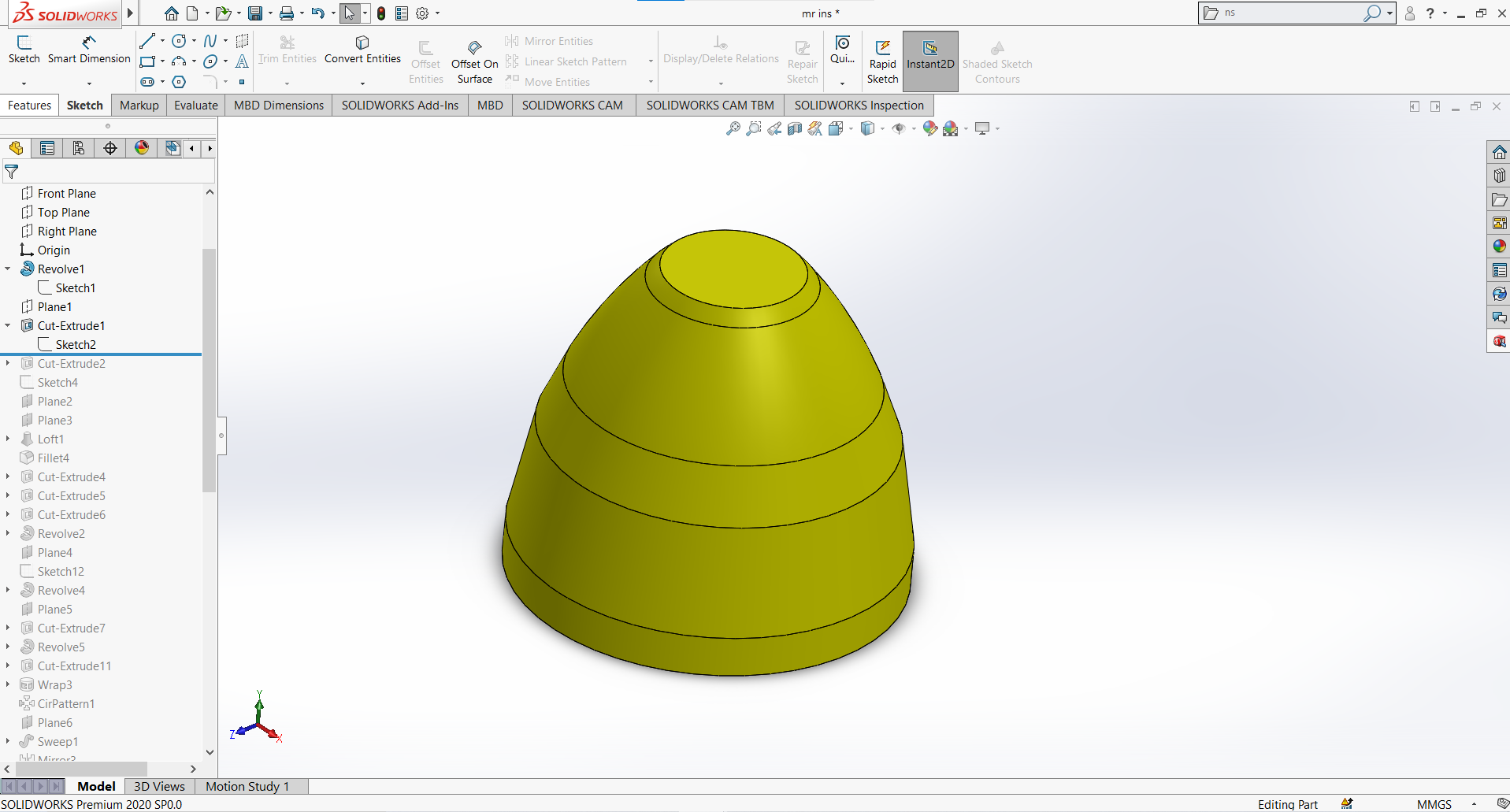
Task: Toggle the Section View display
Action: tap(795, 128)
